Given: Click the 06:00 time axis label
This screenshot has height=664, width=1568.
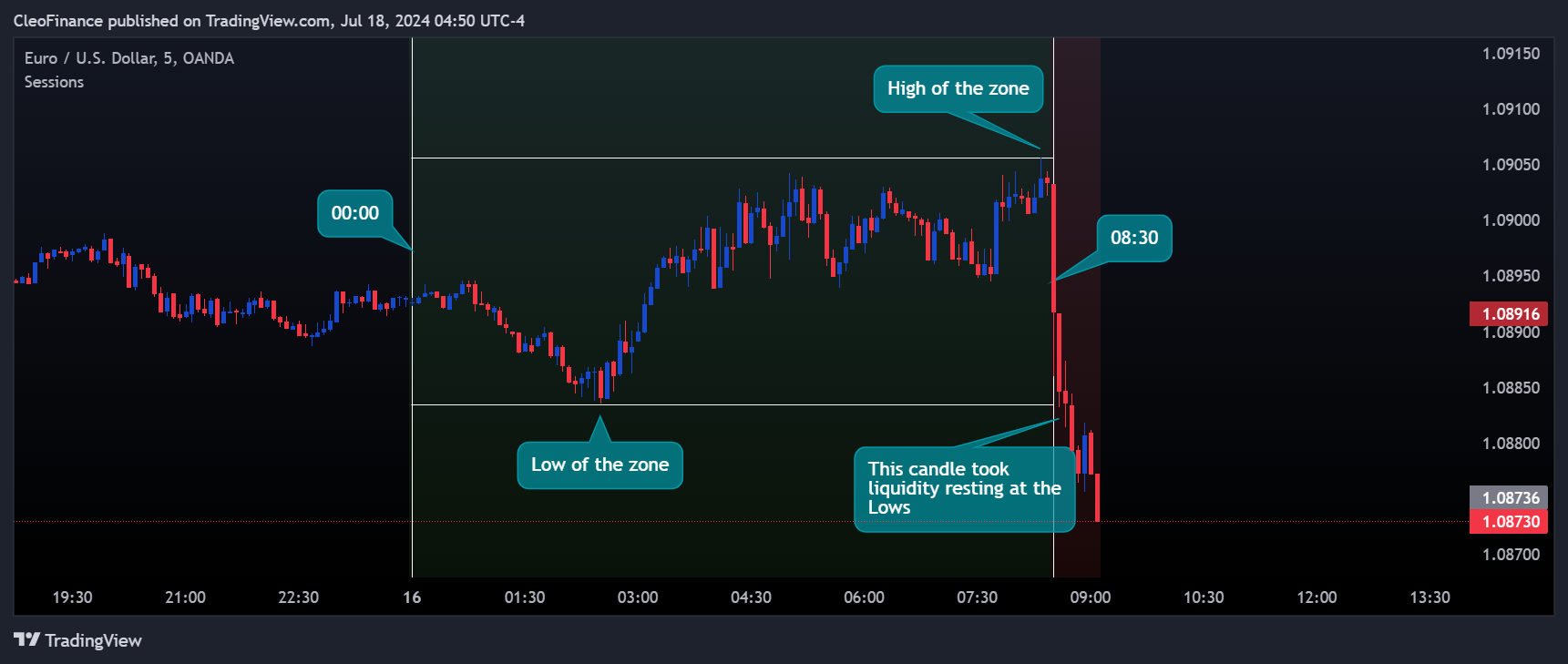Looking at the screenshot, I should [x=864, y=598].
